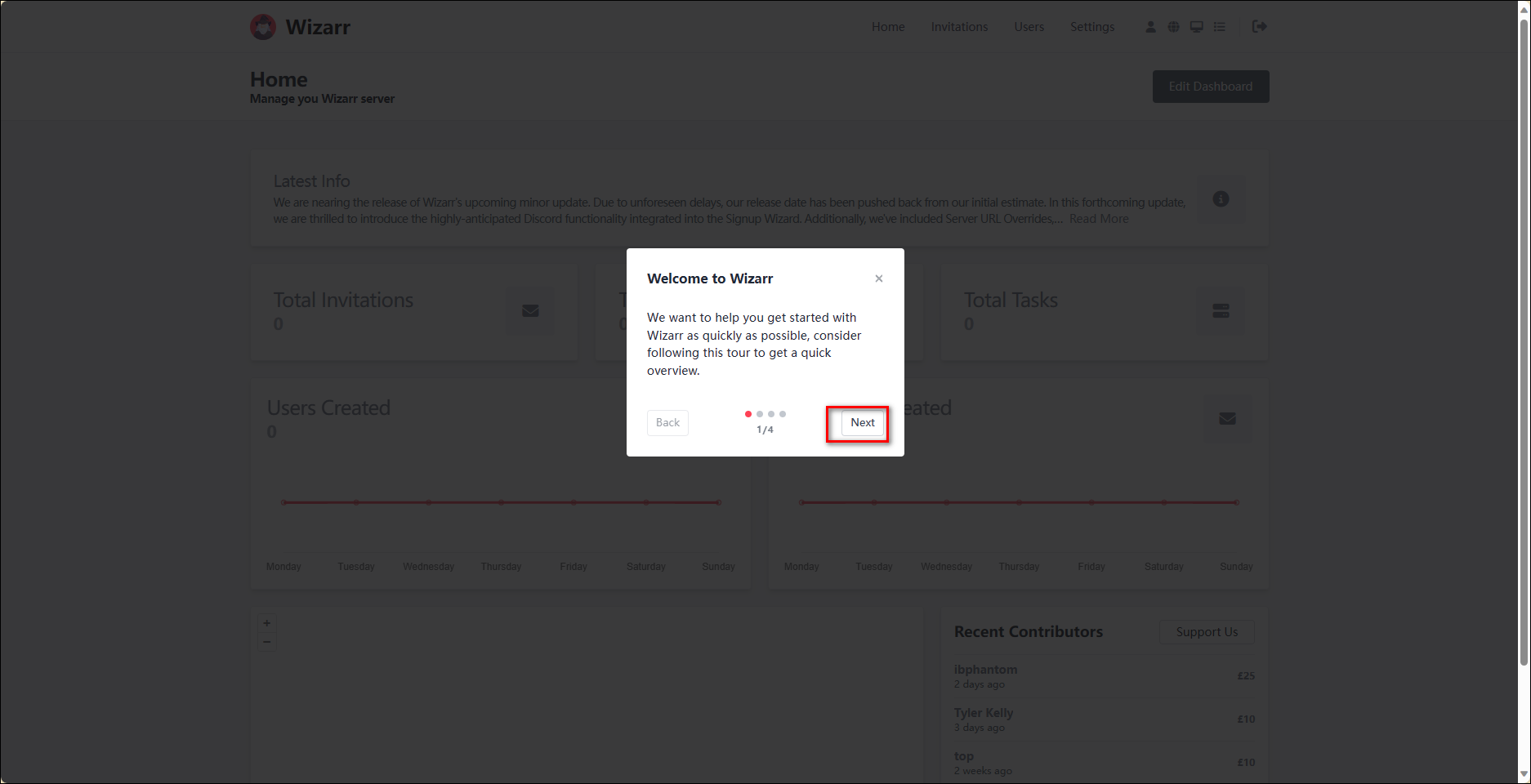Open the Users menu item
Screen dimensions: 1531x784
(1029, 27)
